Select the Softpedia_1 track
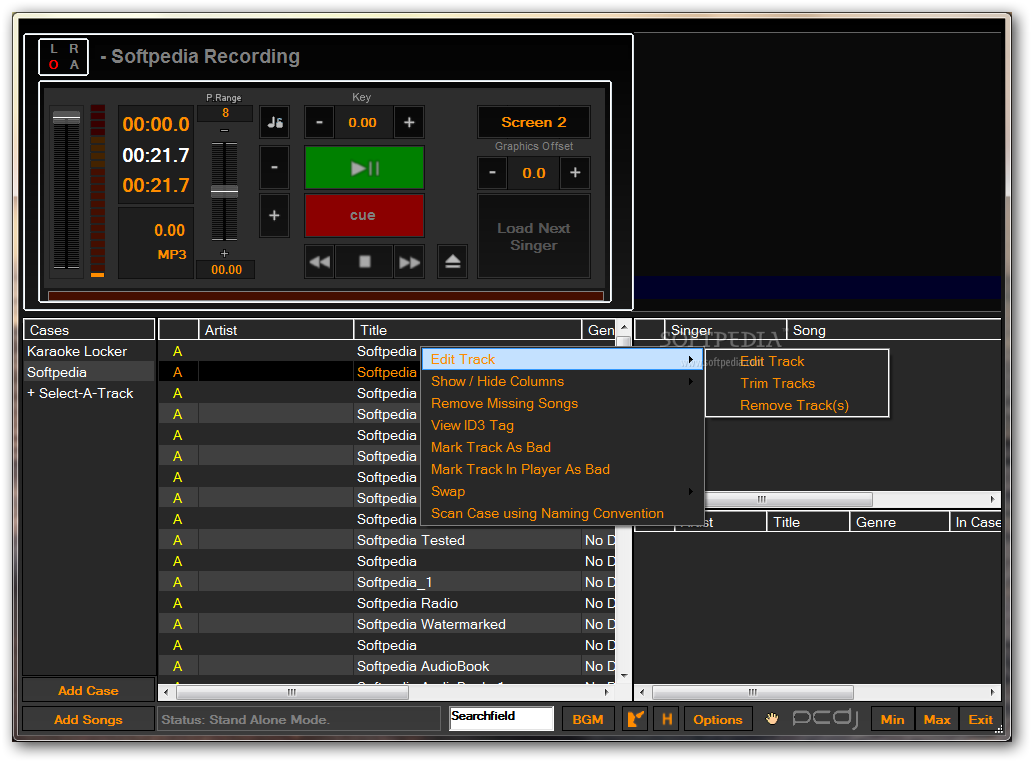Image resolution: width=1032 pixels, height=762 pixels. [x=388, y=582]
